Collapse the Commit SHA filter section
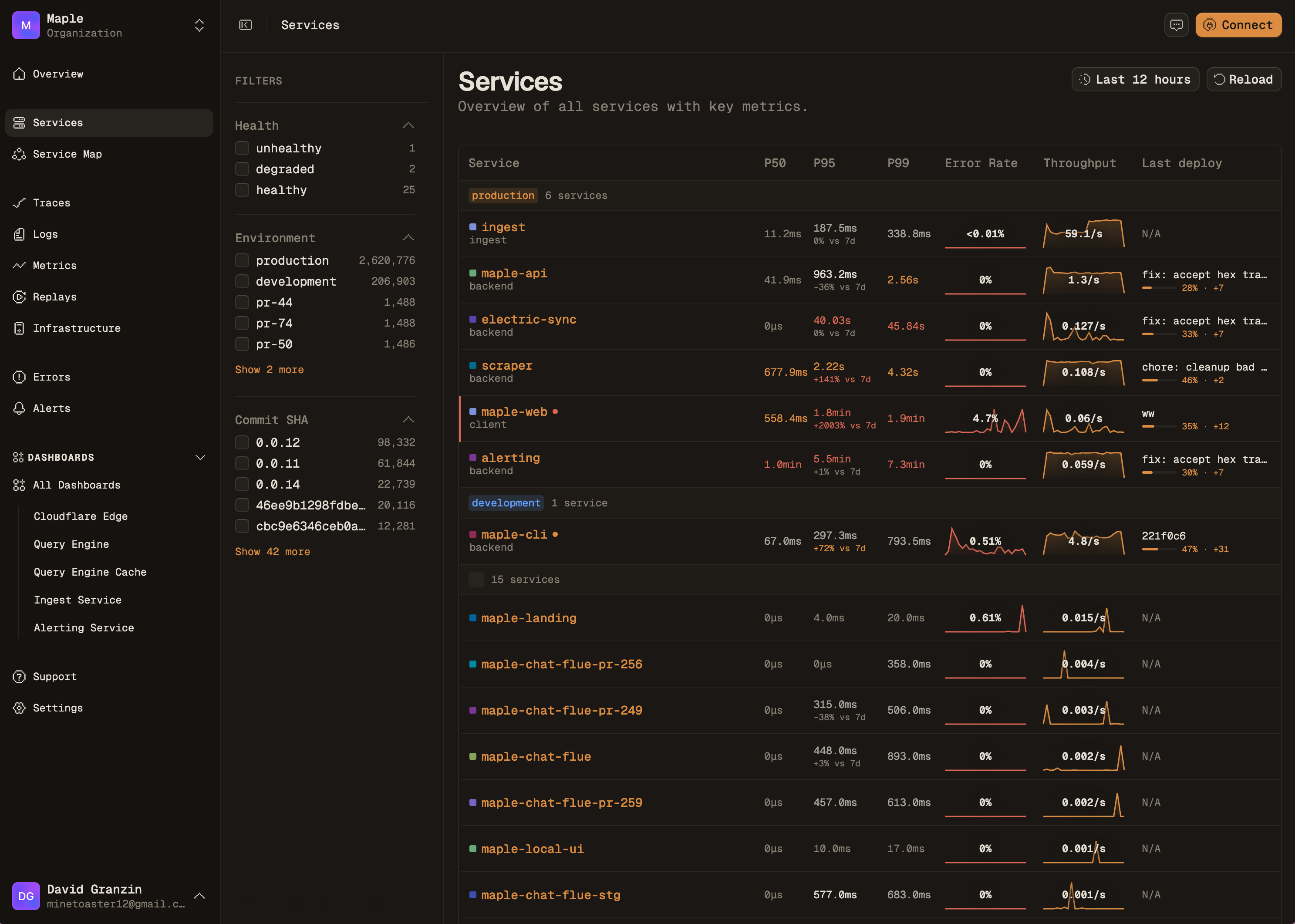The width and height of the screenshot is (1295, 924). point(408,420)
